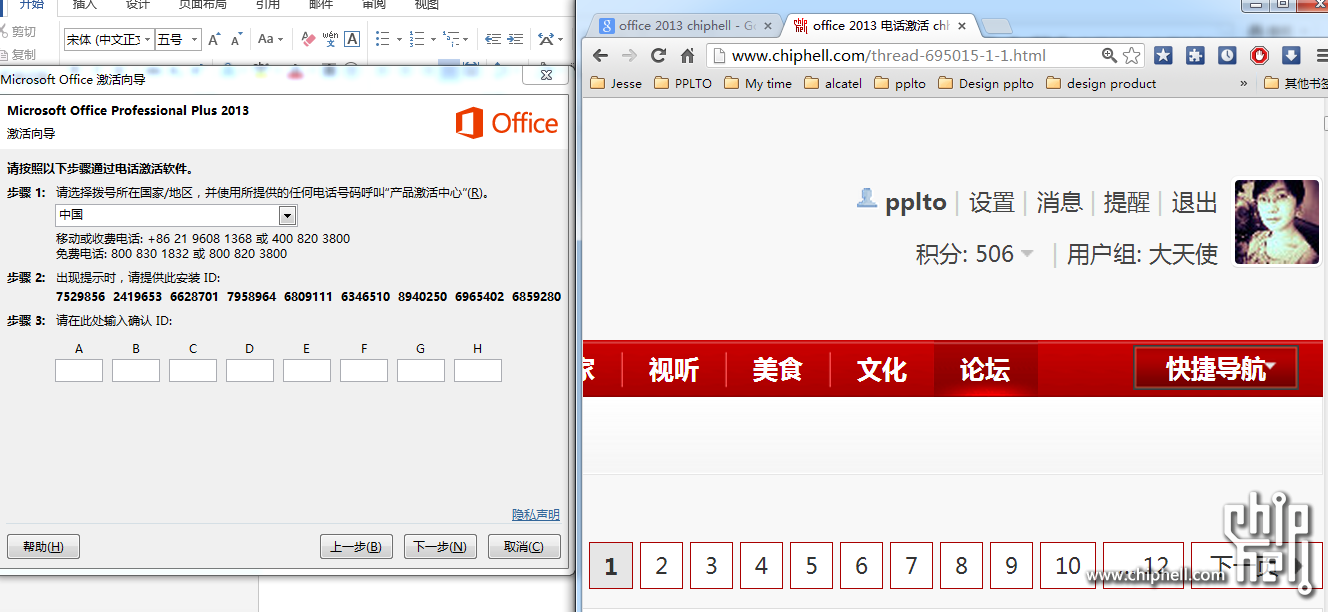
Task: Click the blue star extension icon
Action: (x=1163, y=56)
